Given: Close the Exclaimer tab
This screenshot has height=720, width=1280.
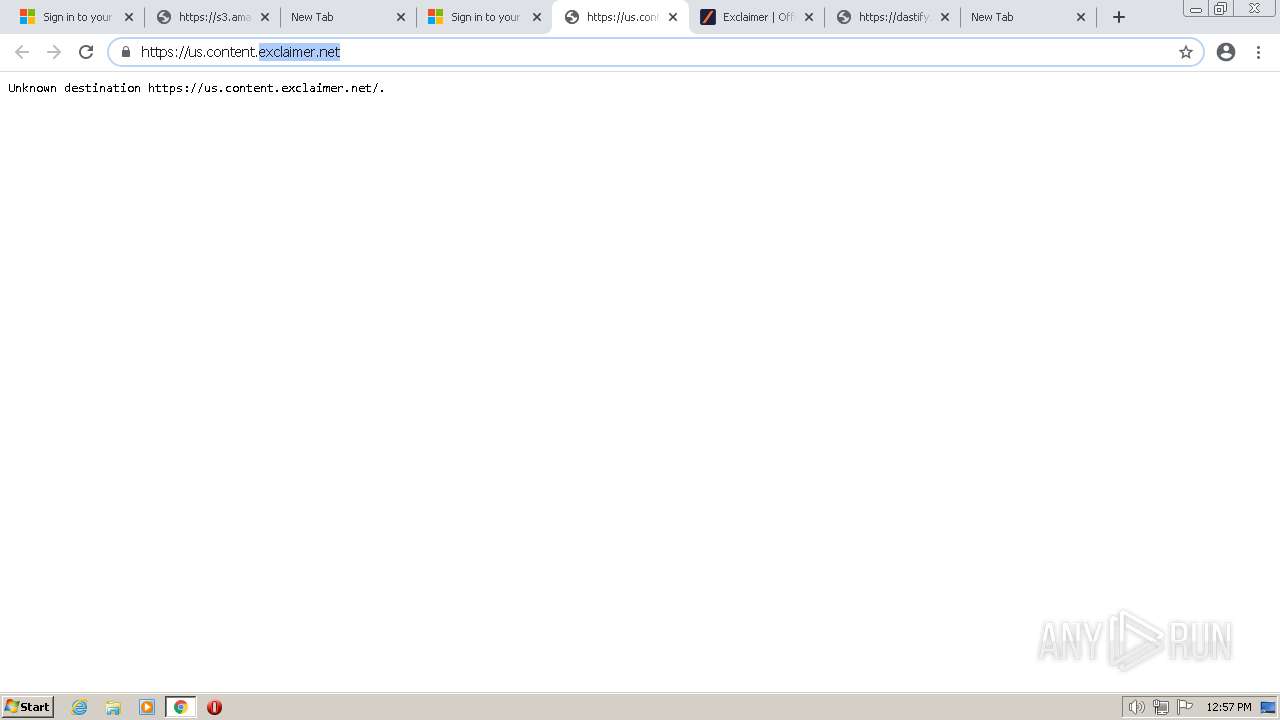Looking at the screenshot, I should pos(809,17).
